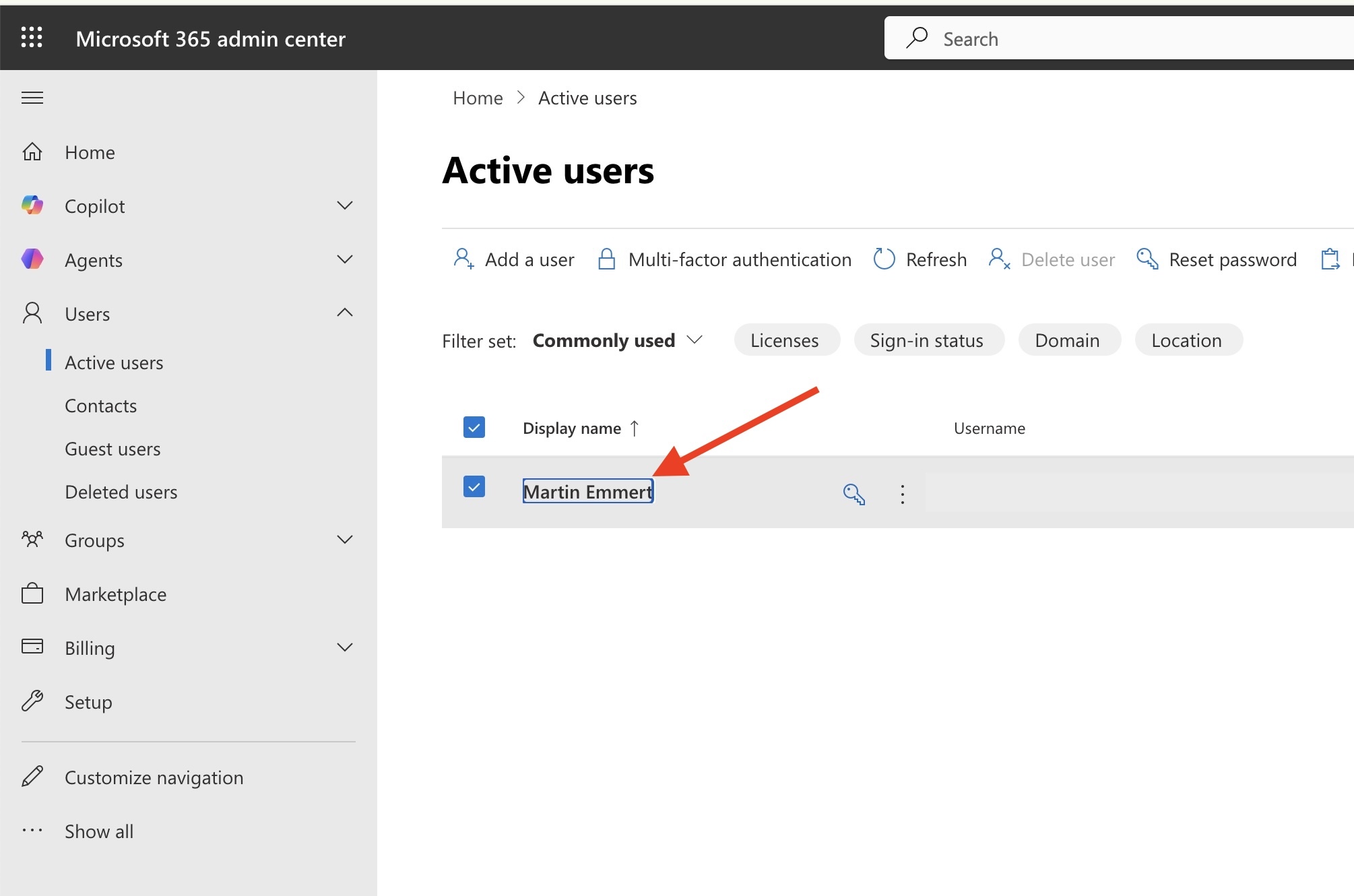
Task: Open the Licenses filter
Action: click(x=786, y=340)
